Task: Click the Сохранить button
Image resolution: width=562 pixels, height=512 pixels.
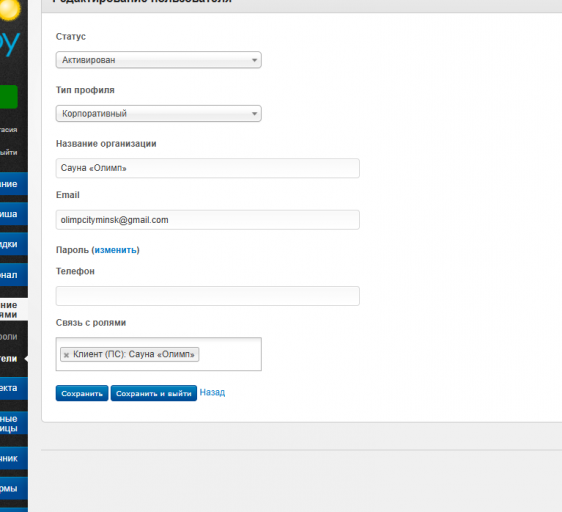Action: pos(82,393)
